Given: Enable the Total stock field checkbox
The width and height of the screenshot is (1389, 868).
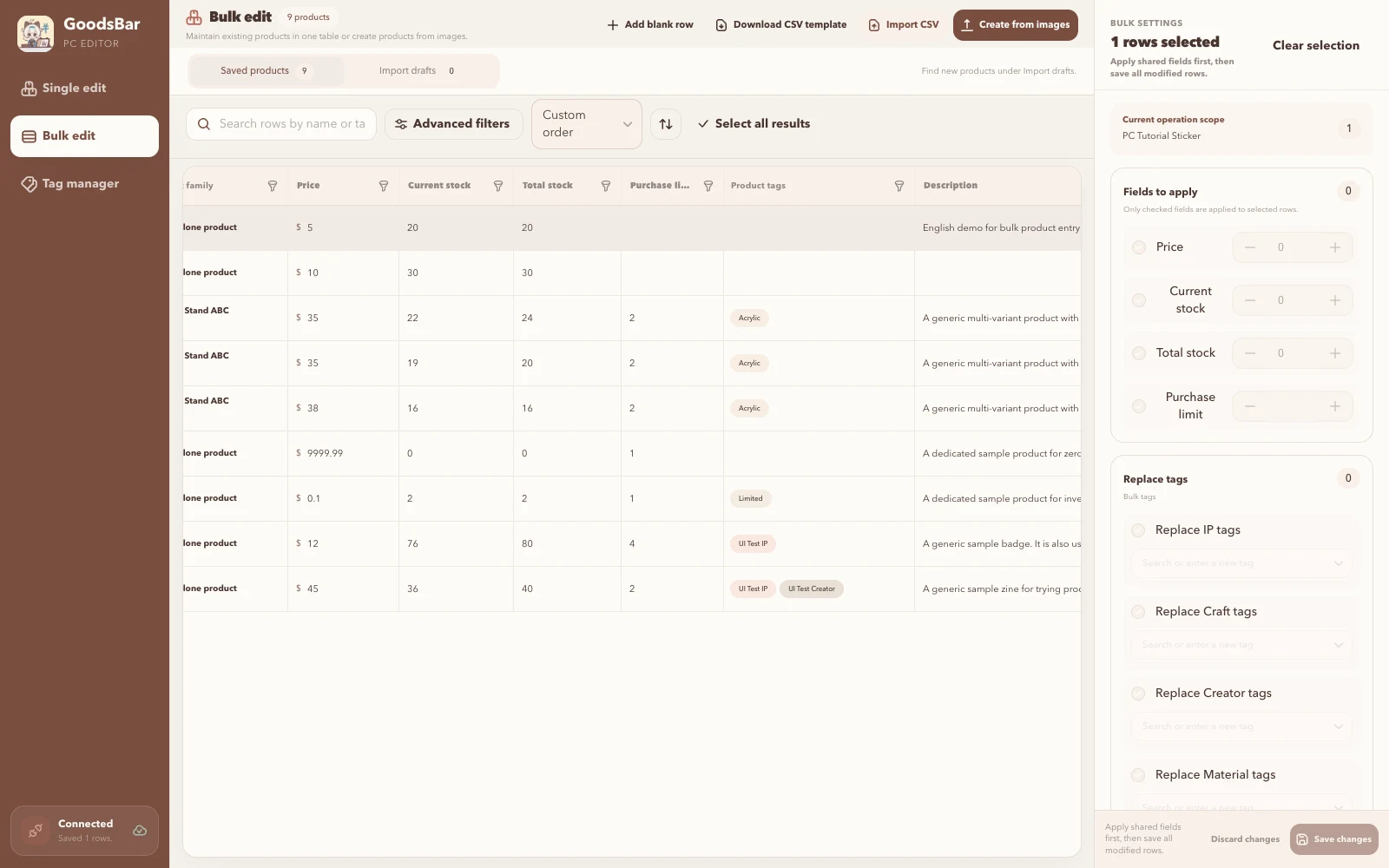Looking at the screenshot, I should (x=1139, y=353).
